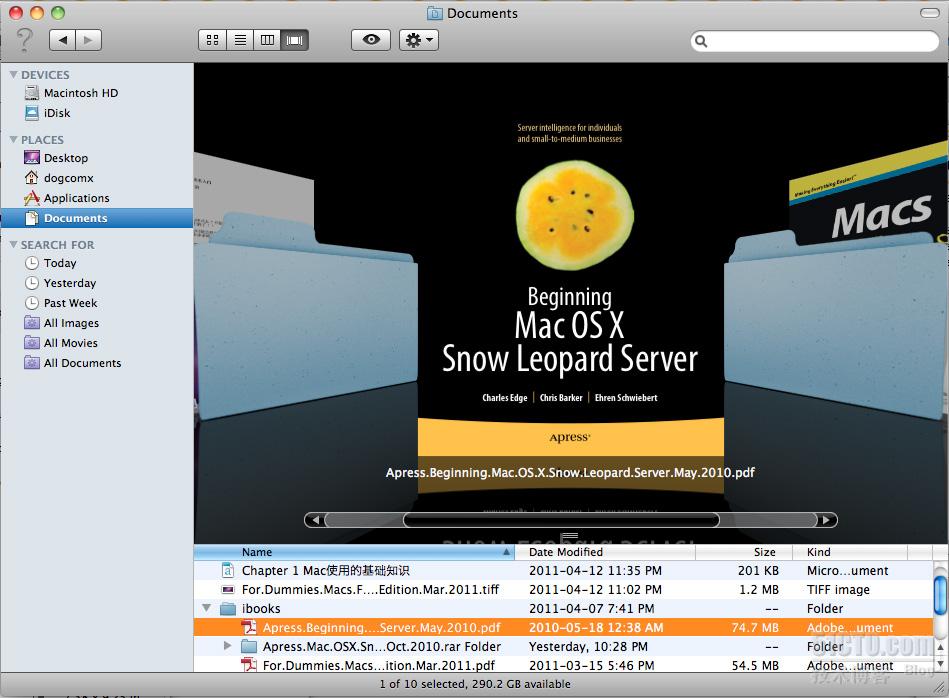Click the Cover Flow resize handle
The height and width of the screenshot is (698, 949).
569,536
